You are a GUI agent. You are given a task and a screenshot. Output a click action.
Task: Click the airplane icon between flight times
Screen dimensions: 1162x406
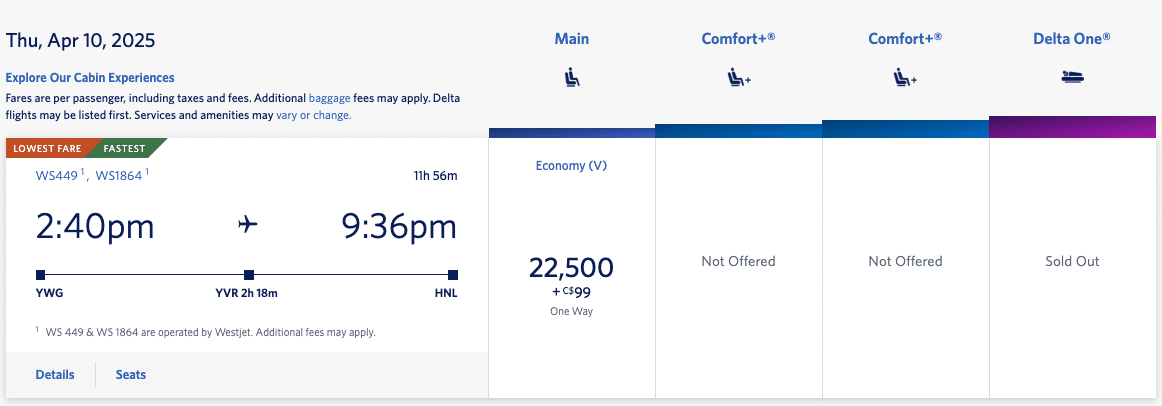248,225
